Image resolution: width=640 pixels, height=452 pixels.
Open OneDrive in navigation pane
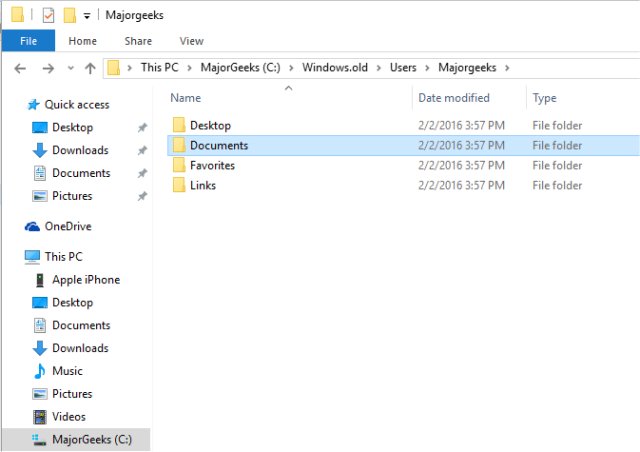tap(68, 226)
